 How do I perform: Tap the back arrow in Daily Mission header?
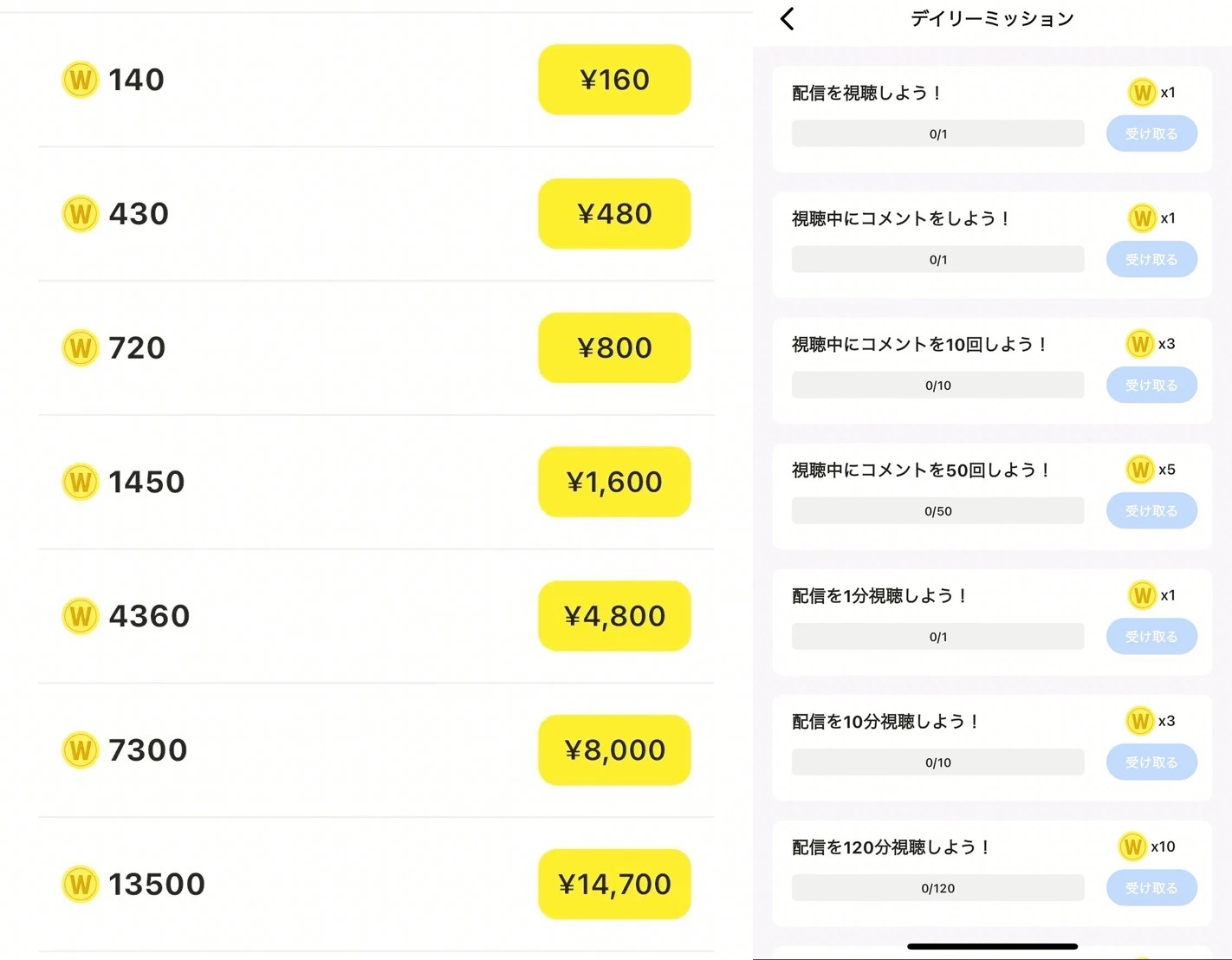[x=787, y=19]
